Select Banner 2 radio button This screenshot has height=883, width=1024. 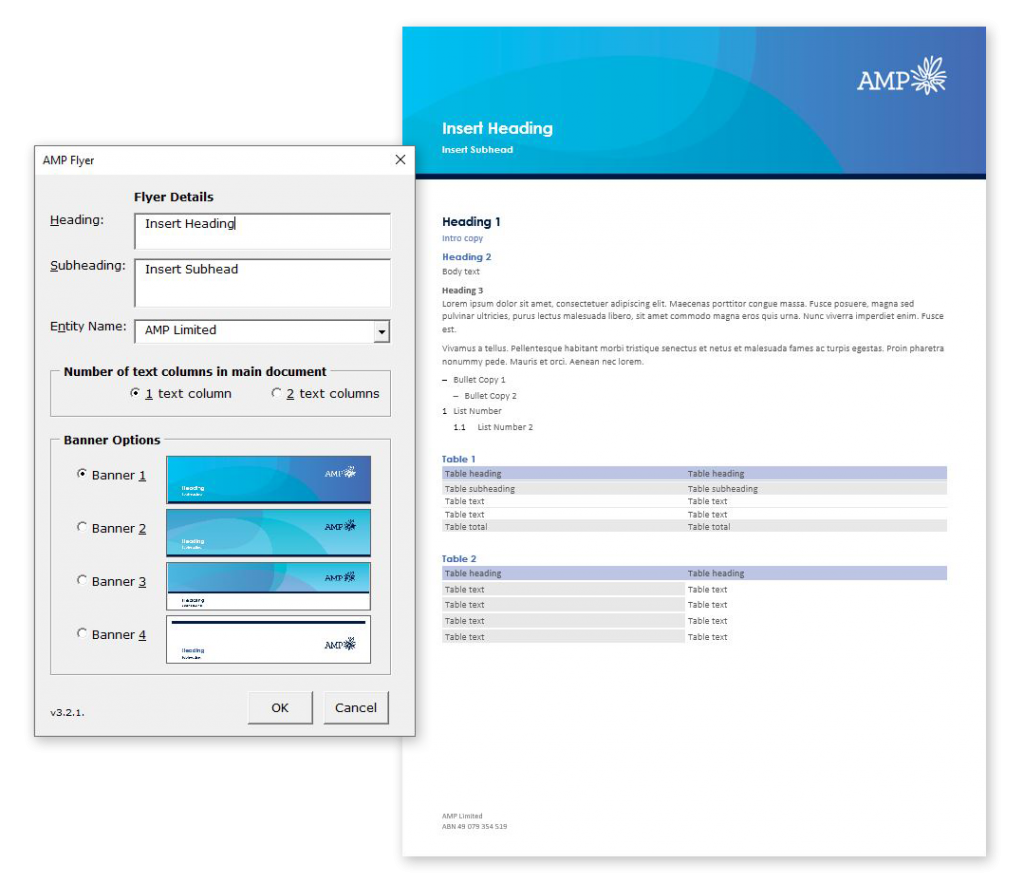point(82,528)
